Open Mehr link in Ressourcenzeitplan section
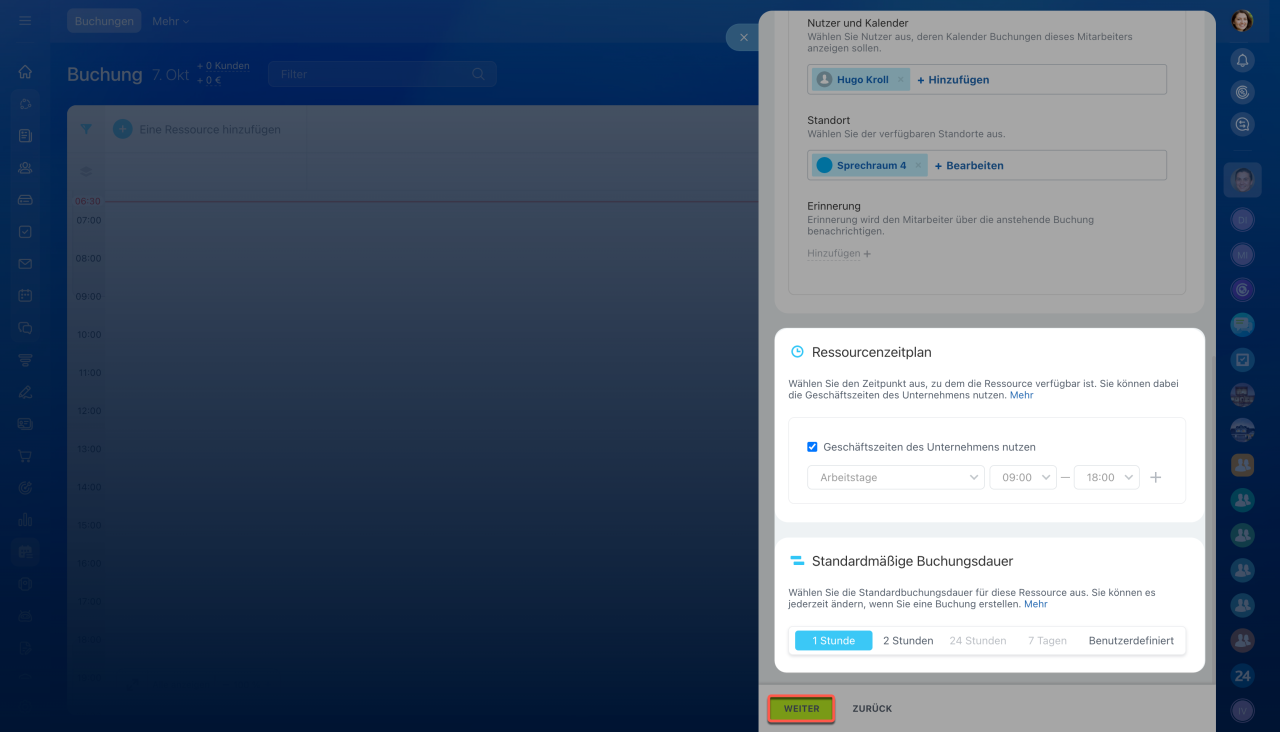The image size is (1280, 732). point(1021,395)
